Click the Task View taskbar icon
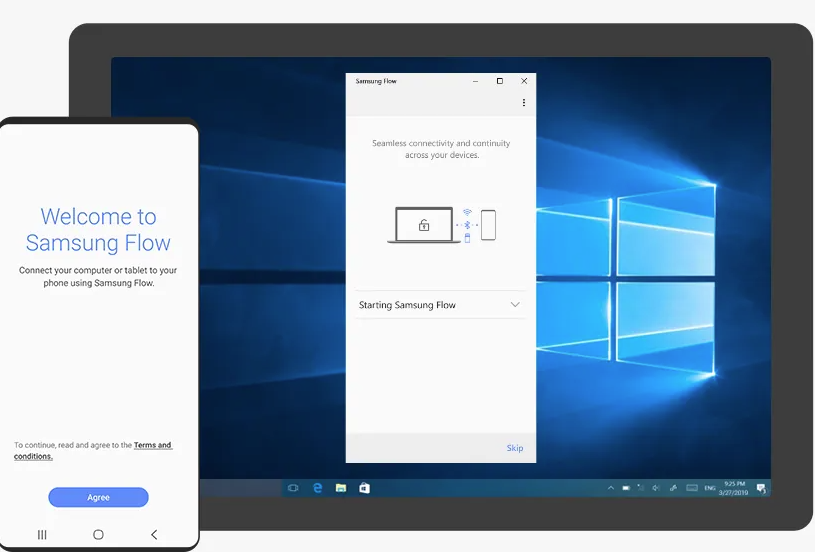The width and height of the screenshot is (815, 552). [x=293, y=488]
